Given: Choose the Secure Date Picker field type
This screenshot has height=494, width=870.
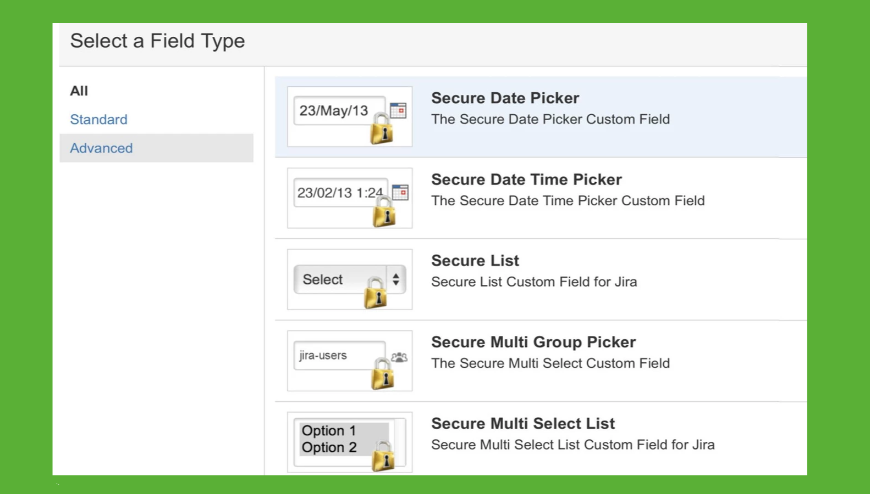Looking at the screenshot, I should [505, 98].
